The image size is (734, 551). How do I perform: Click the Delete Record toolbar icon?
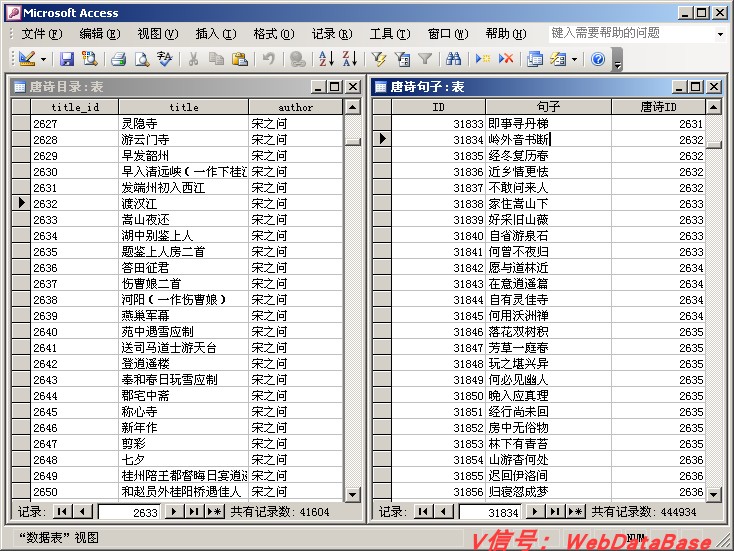pyautogui.click(x=506, y=59)
